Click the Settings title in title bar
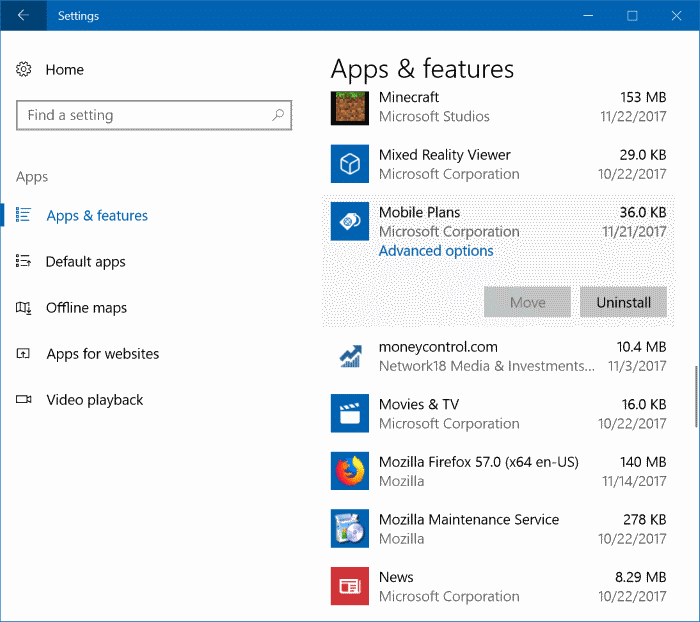The image size is (700, 622). [78, 16]
